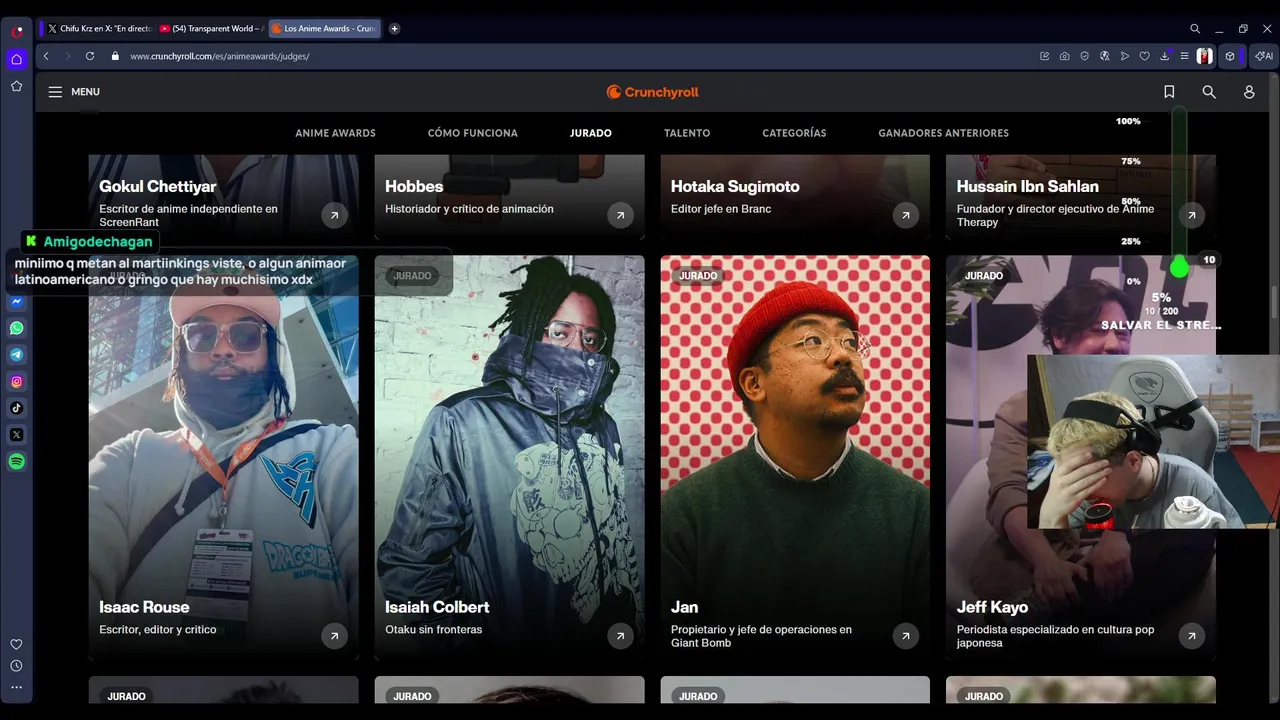Open the privacy shield icon in address bar
This screenshot has width=1280, height=720.
pos(1085,56)
